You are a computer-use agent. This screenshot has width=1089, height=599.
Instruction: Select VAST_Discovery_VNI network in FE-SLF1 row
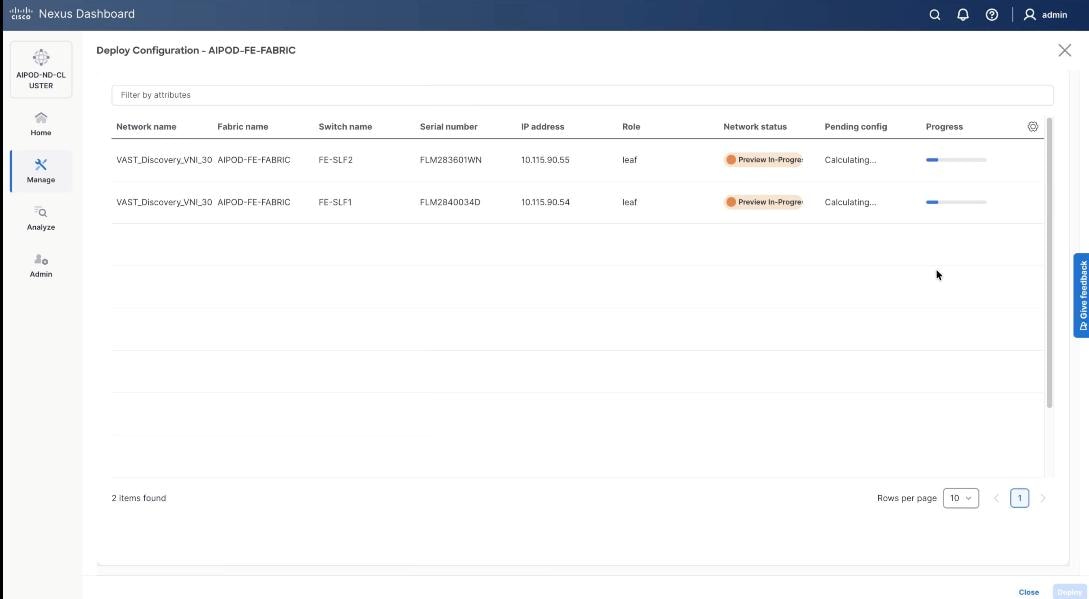coord(164,202)
